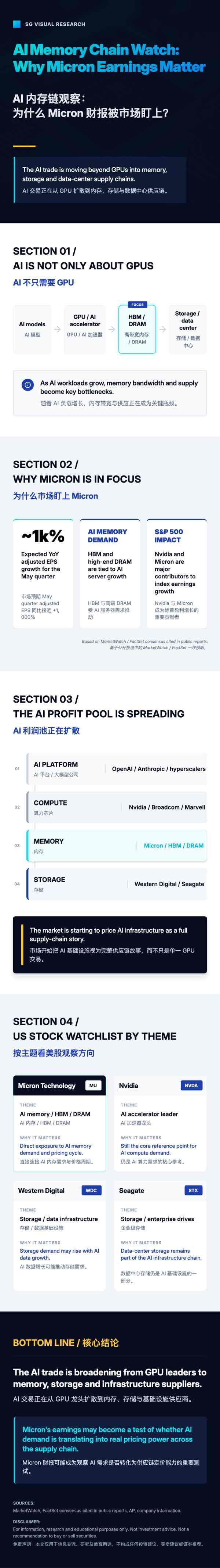The width and height of the screenshot is (220, 1568).
Task: Select the AI PLATFORM row
Action: (117, 769)
